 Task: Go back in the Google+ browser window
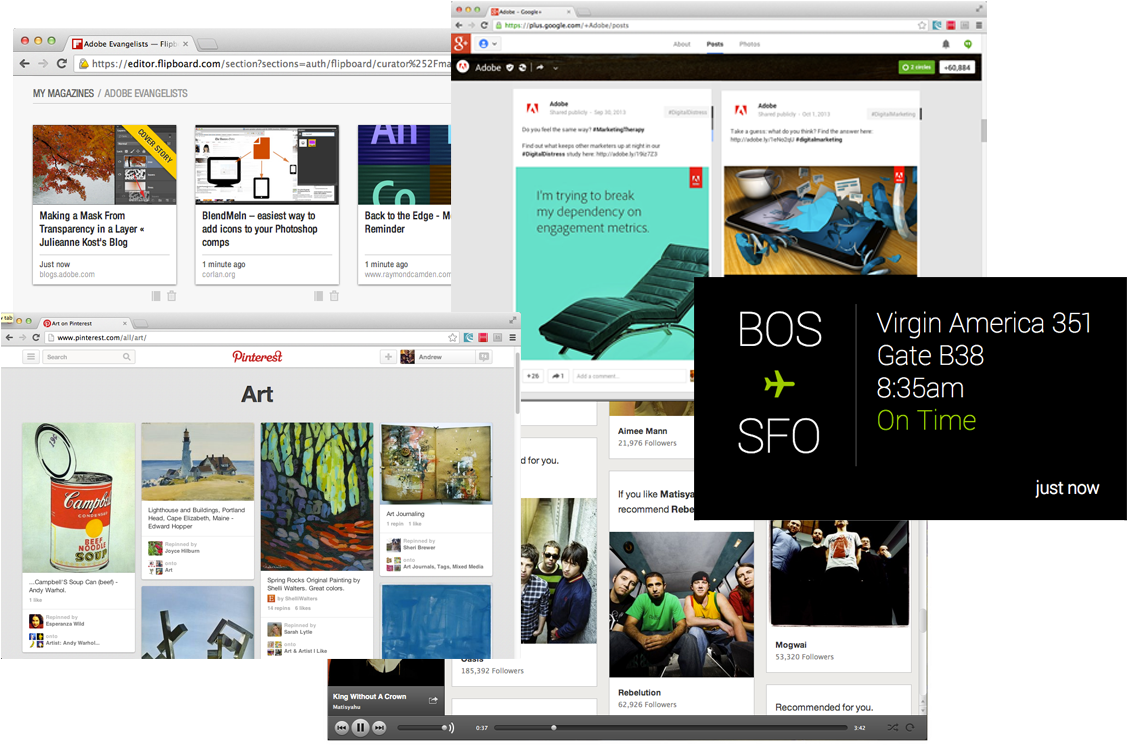(459, 25)
